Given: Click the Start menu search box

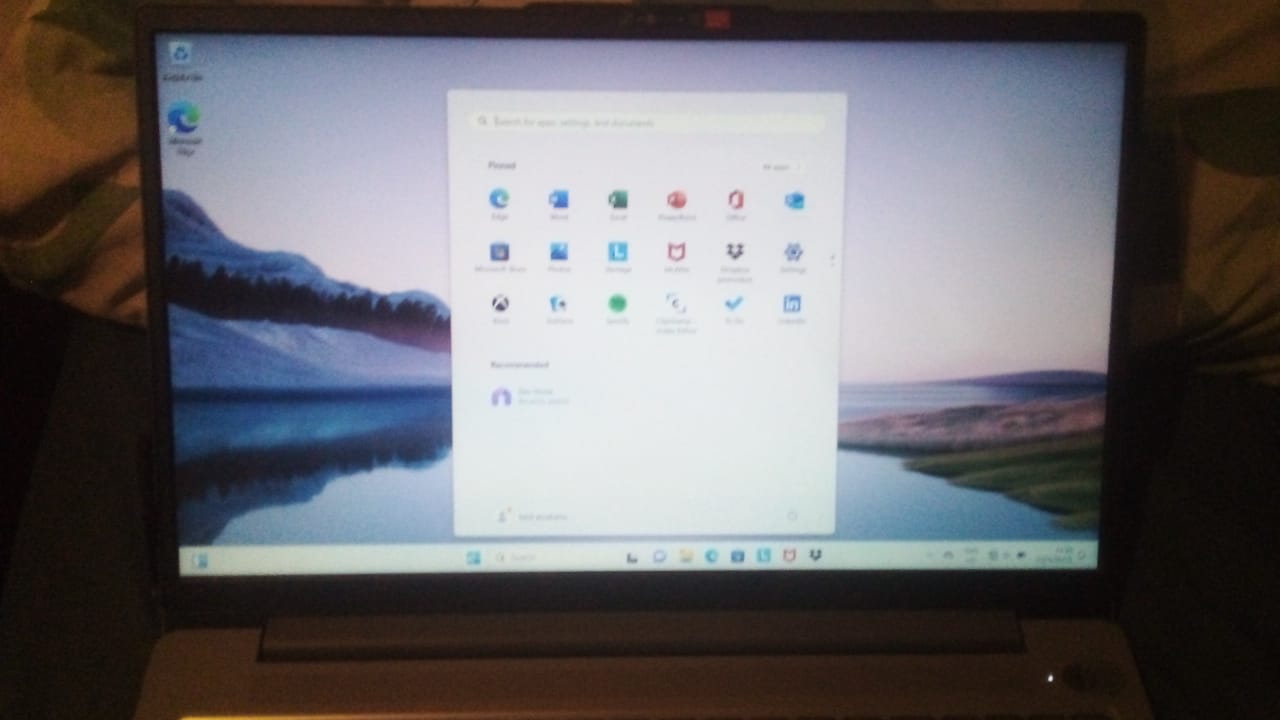Looking at the screenshot, I should pos(648,122).
